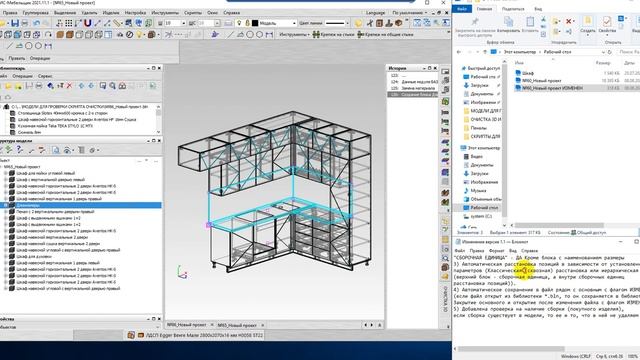Viewport: 640px width, 360px height.
Task: Open Формат menu in Notepad window
Action: pos(496,251)
